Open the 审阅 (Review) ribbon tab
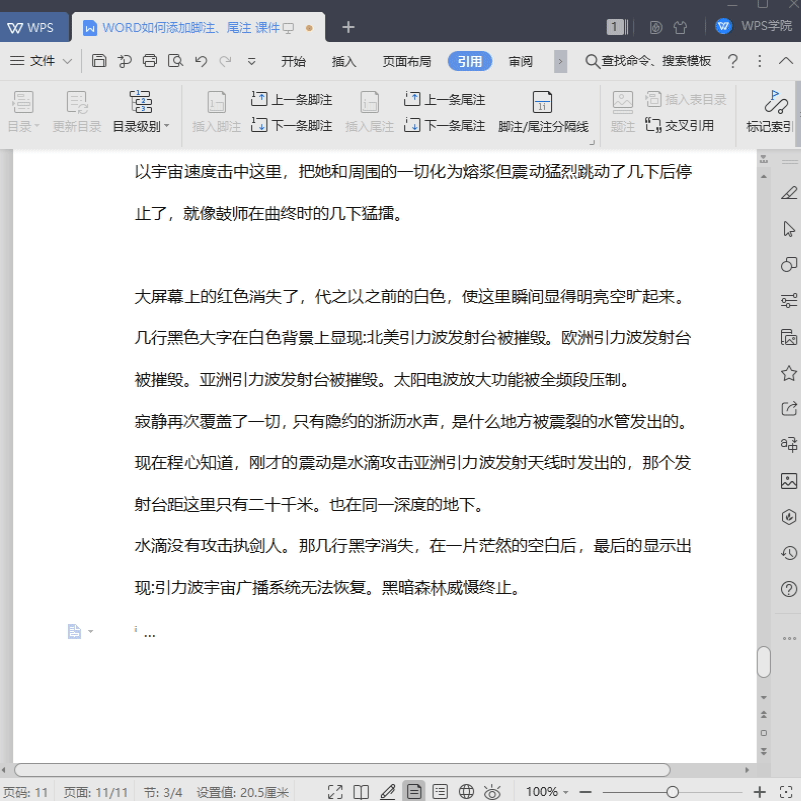 click(522, 60)
